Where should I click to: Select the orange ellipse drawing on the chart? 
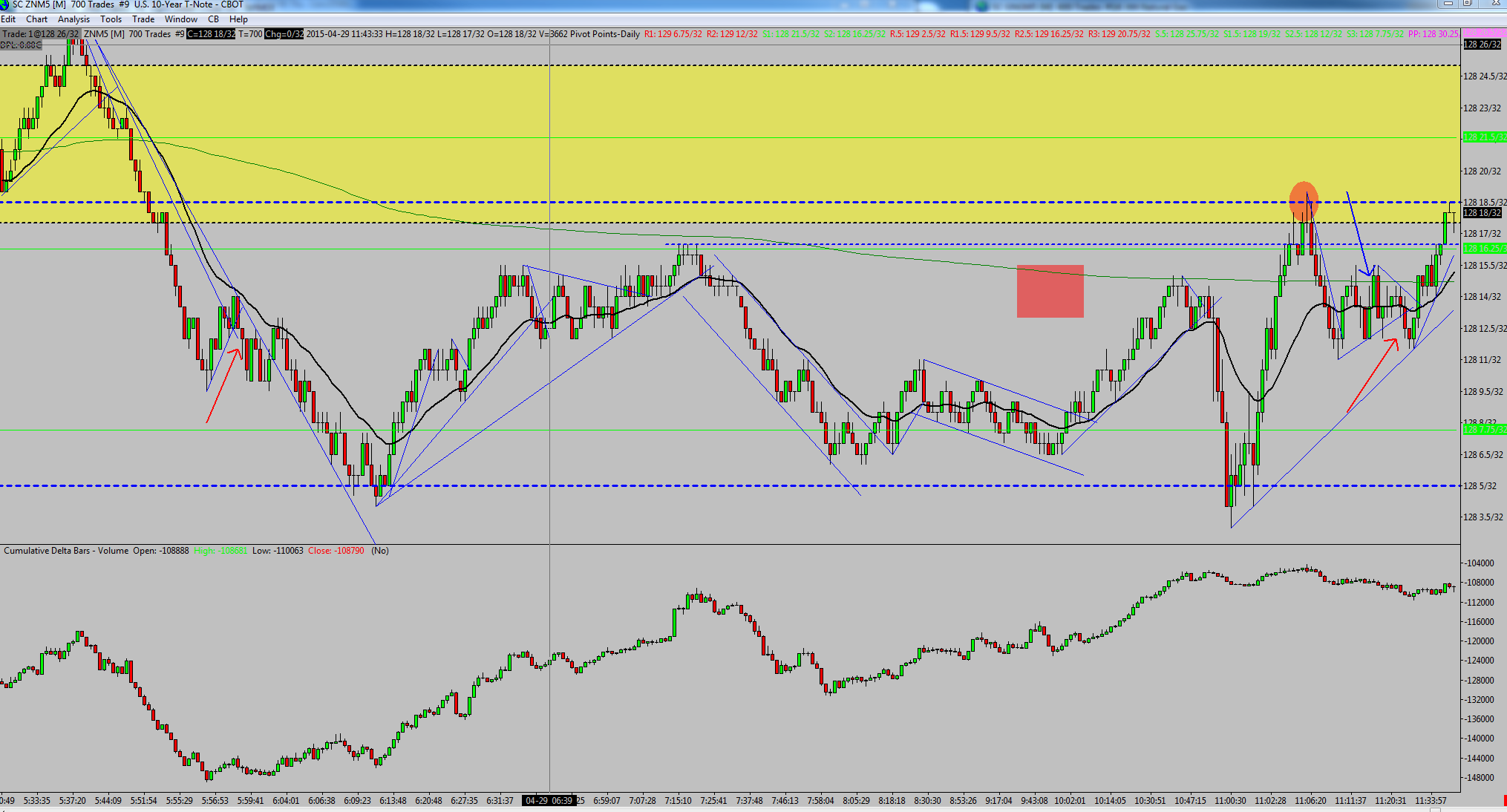[1304, 201]
